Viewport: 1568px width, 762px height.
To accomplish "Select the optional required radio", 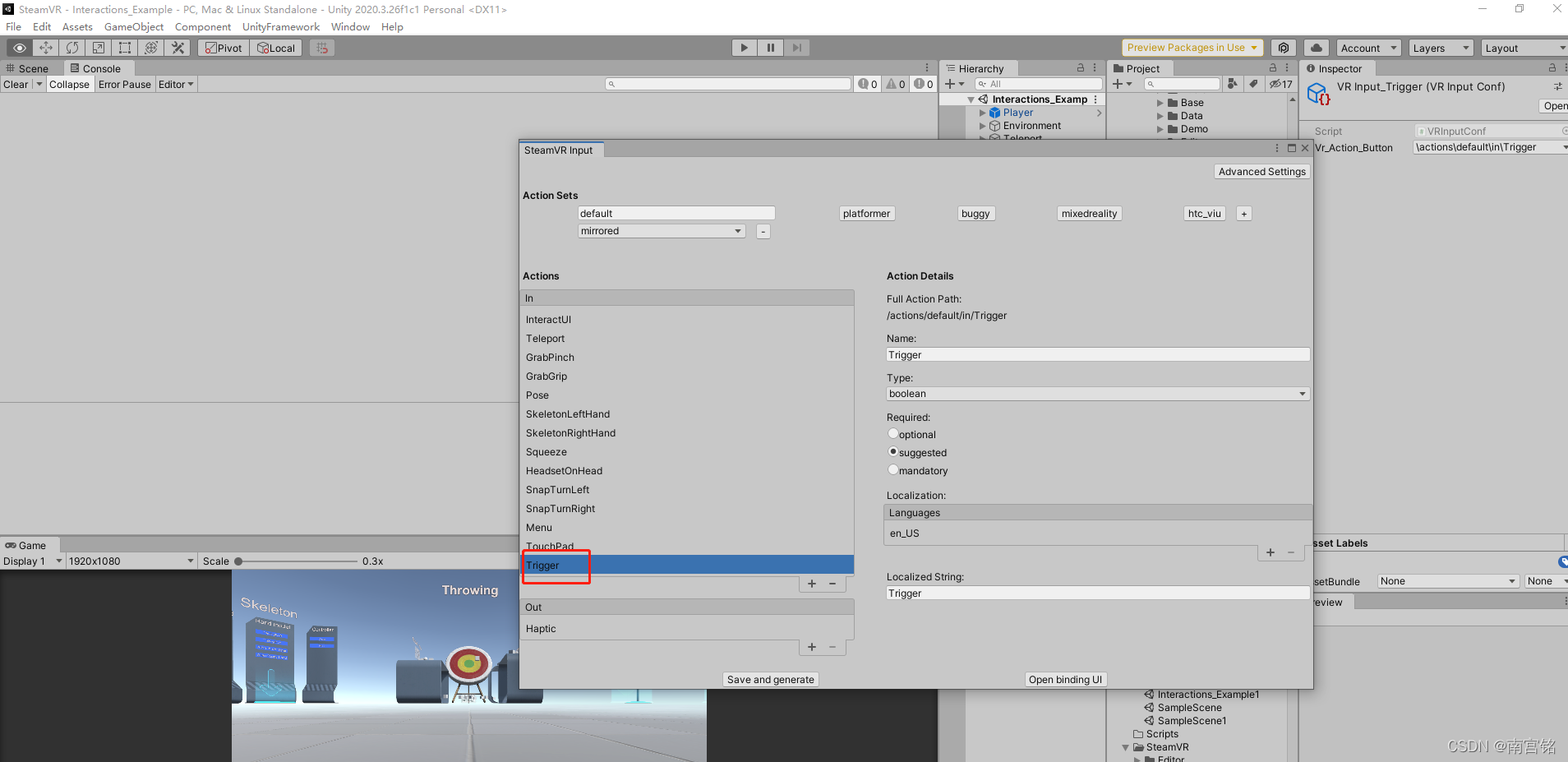I will 893,434.
